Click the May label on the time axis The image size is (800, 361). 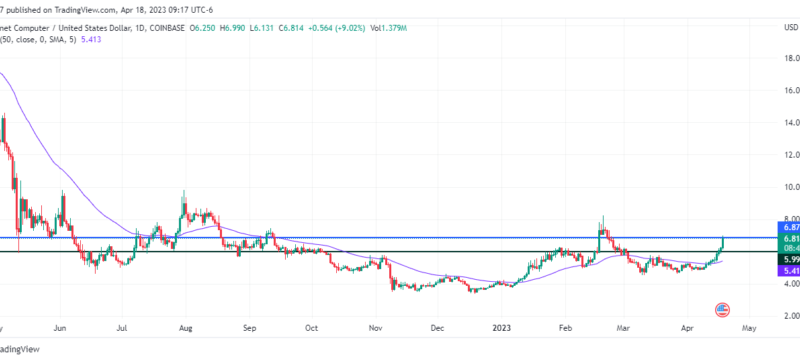pyautogui.click(x=749, y=327)
